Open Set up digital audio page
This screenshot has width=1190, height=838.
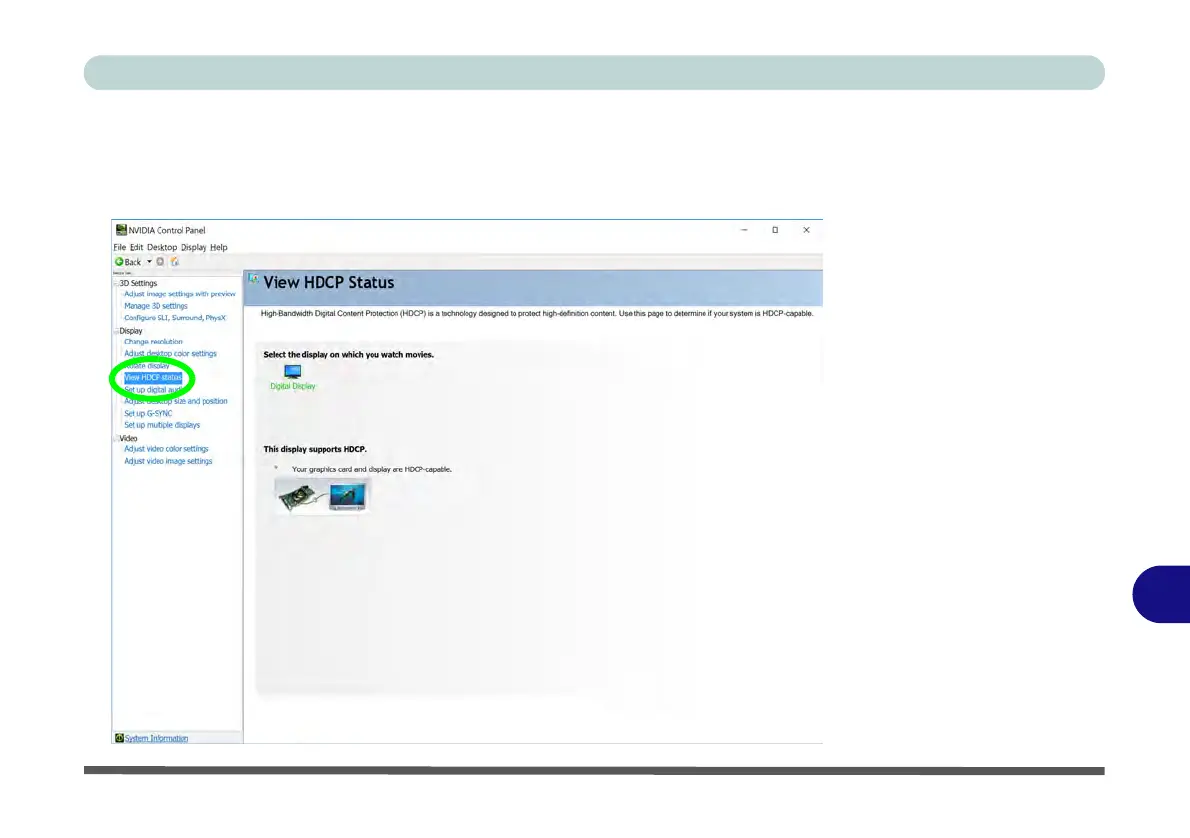click(154, 389)
